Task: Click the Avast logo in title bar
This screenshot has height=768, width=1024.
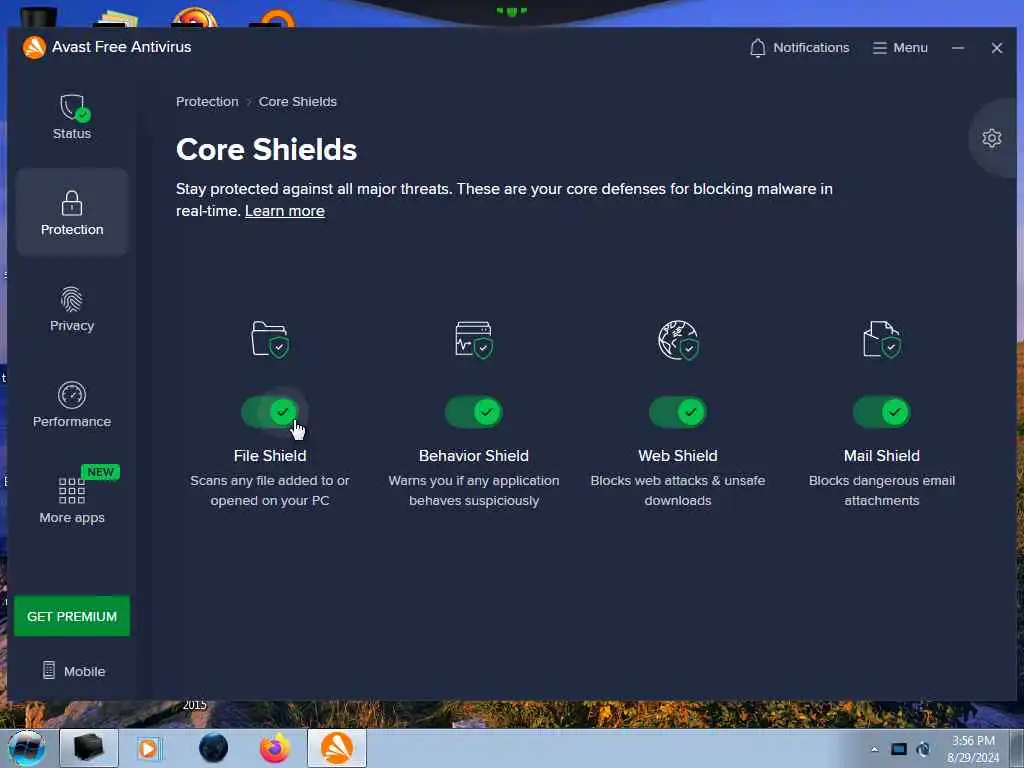Action: point(34,47)
